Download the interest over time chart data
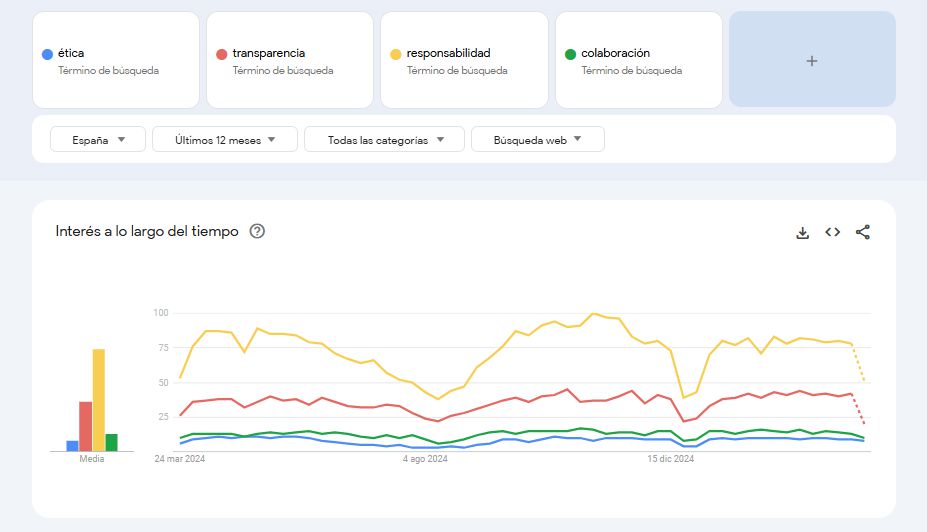This screenshot has height=532, width=927. click(x=802, y=232)
